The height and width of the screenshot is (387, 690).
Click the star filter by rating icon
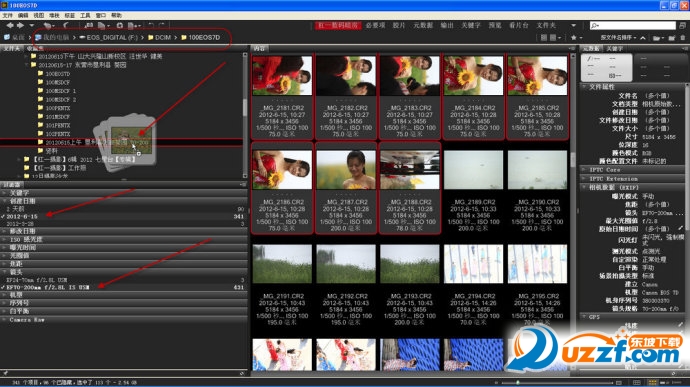(573, 38)
